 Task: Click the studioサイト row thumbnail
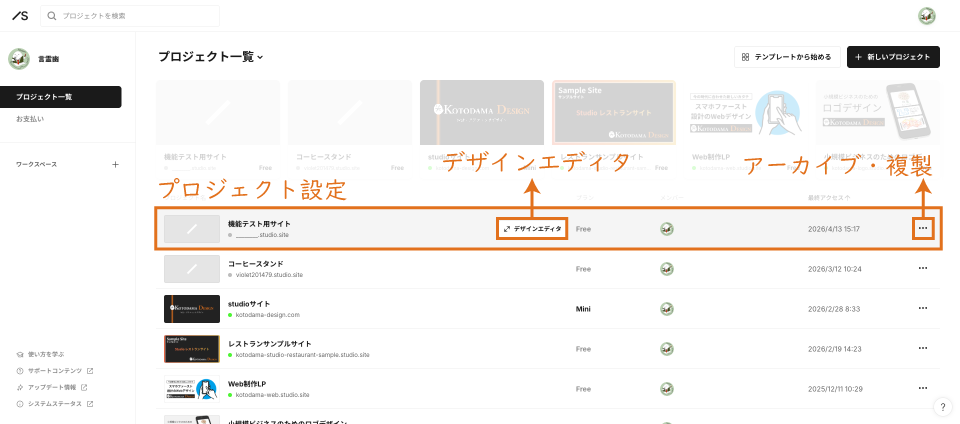tap(192, 309)
